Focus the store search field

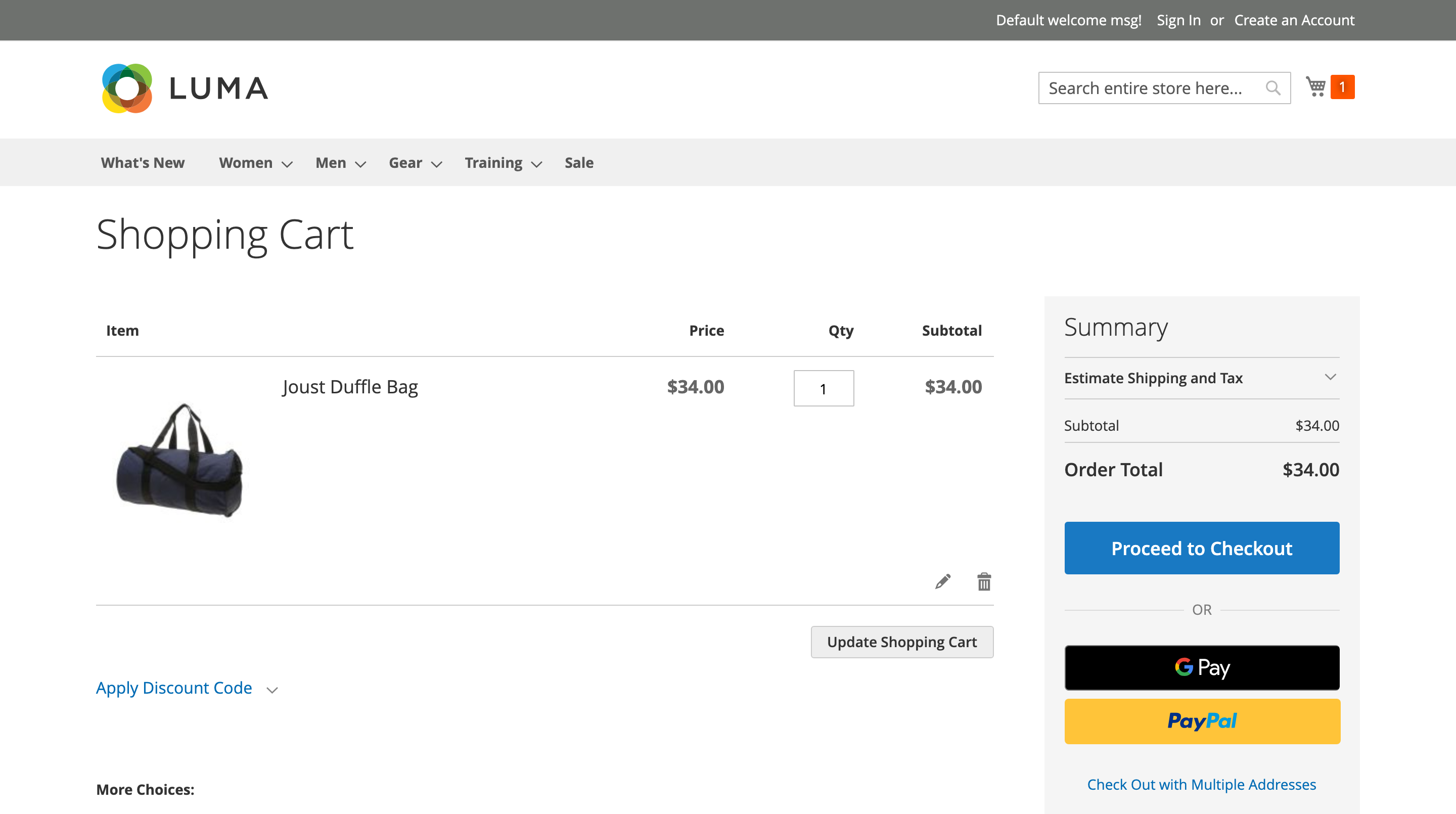click(1164, 88)
